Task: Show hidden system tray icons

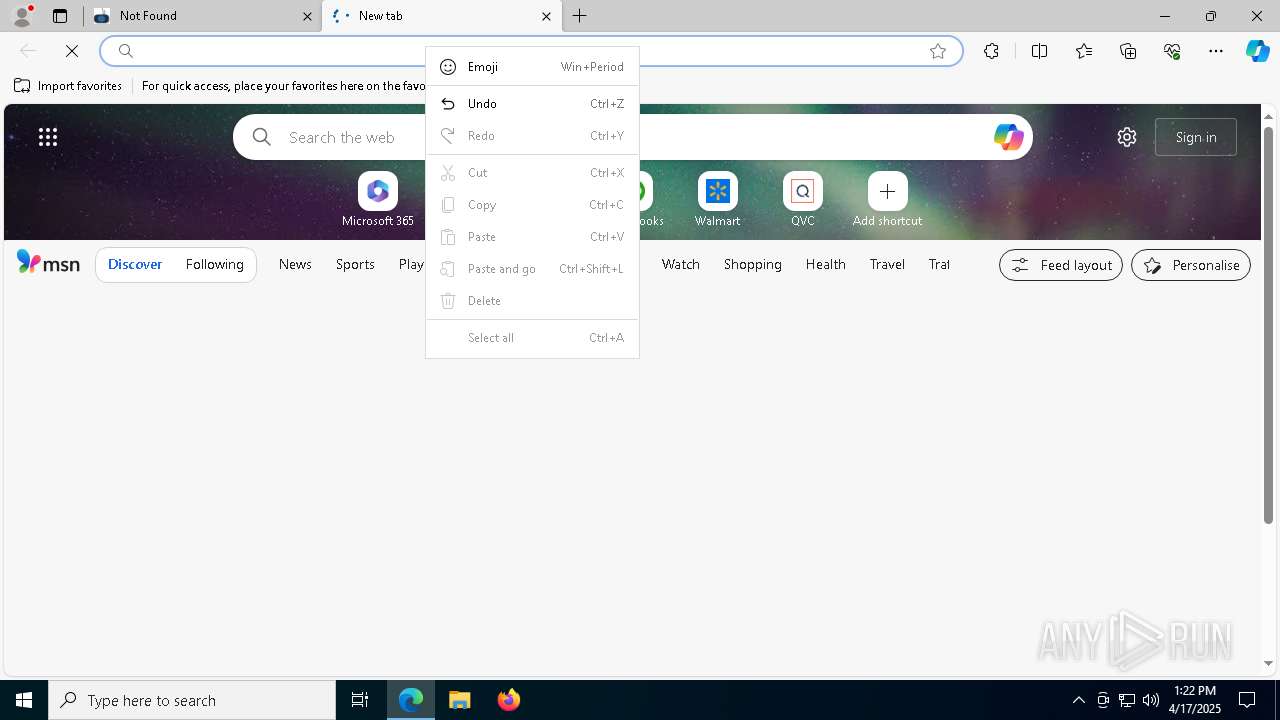Action: click(x=1078, y=700)
